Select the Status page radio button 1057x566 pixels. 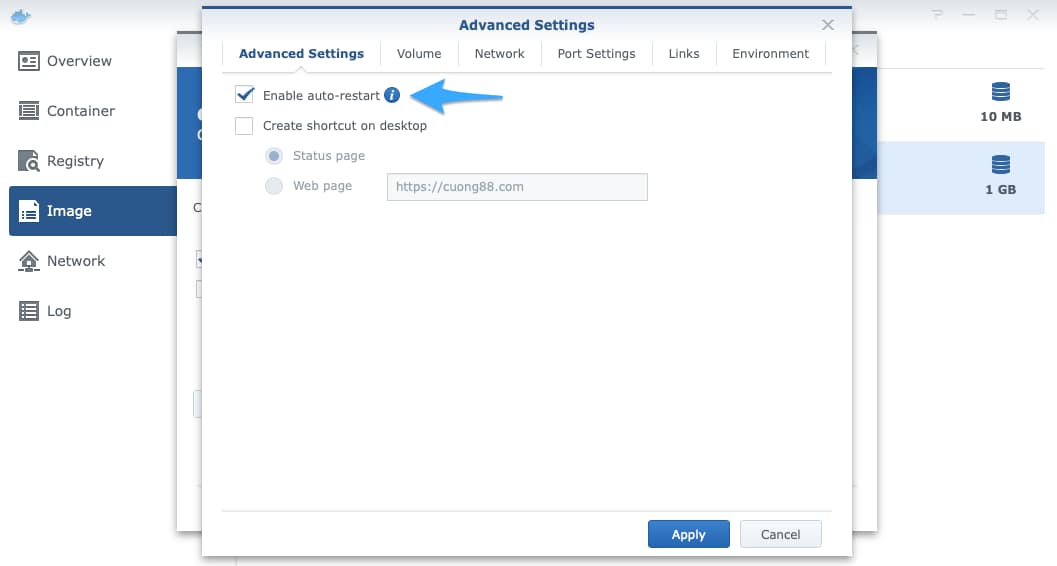(x=273, y=156)
